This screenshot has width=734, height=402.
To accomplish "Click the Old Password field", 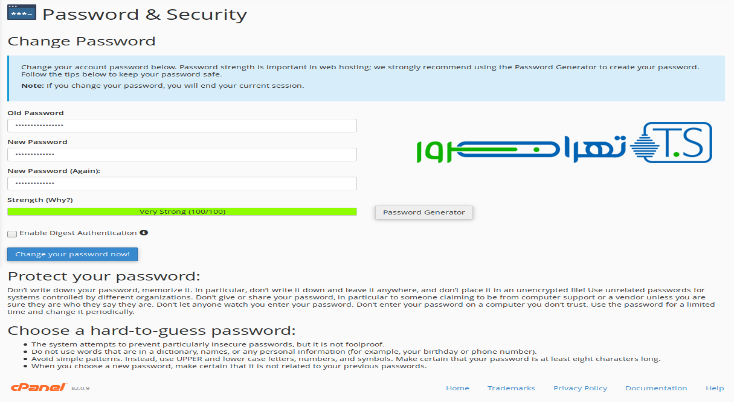I will (182, 126).
